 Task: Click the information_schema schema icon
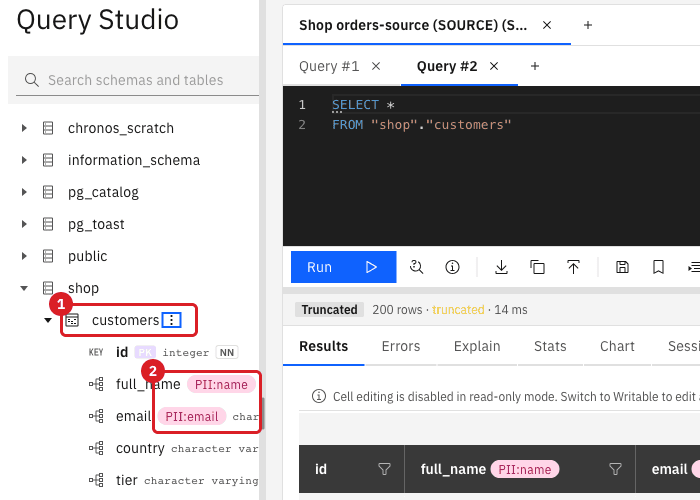click(48, 160)
